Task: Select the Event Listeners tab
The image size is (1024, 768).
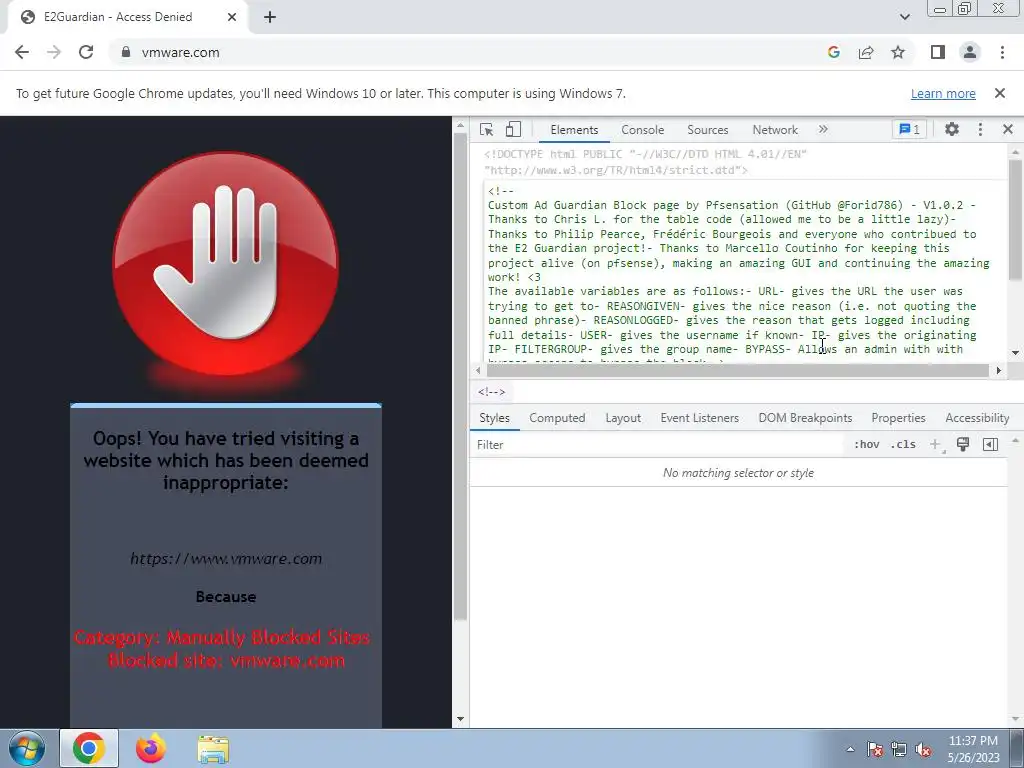Action: point(699,418)
